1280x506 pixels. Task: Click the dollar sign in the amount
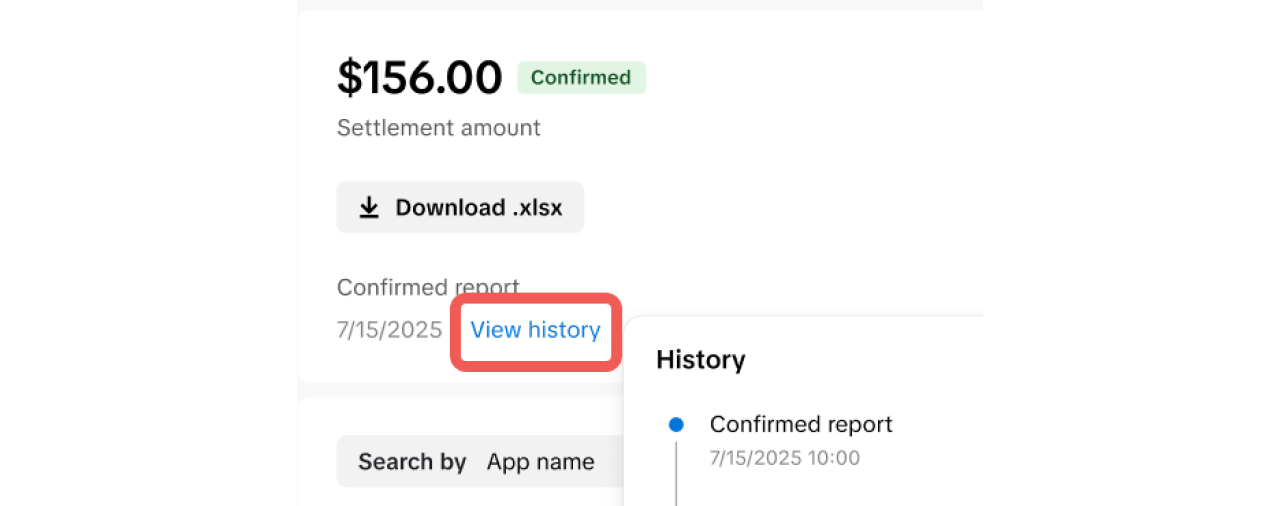coord(349,78)
